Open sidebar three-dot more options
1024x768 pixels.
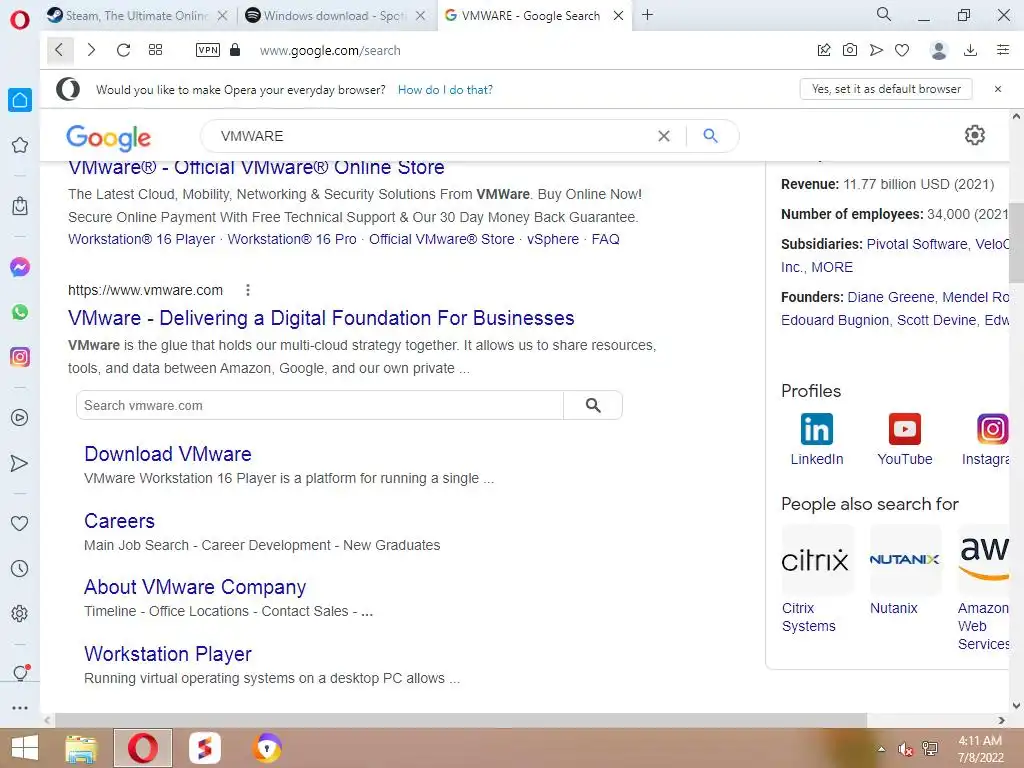[20, 707]
